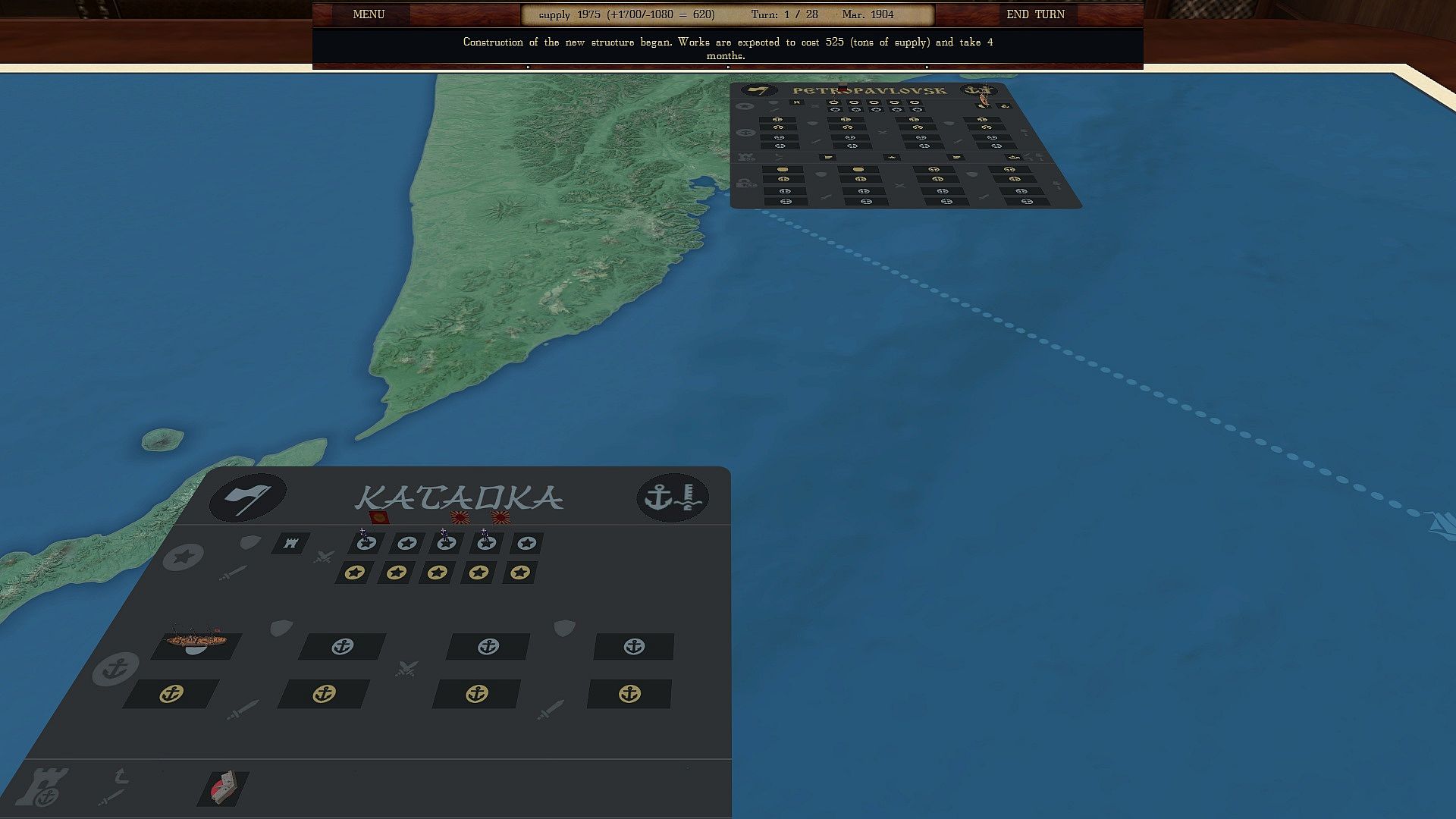Click the KATAOKA base title
This screenshot has width=1456, height=819.
click(460, 498)
